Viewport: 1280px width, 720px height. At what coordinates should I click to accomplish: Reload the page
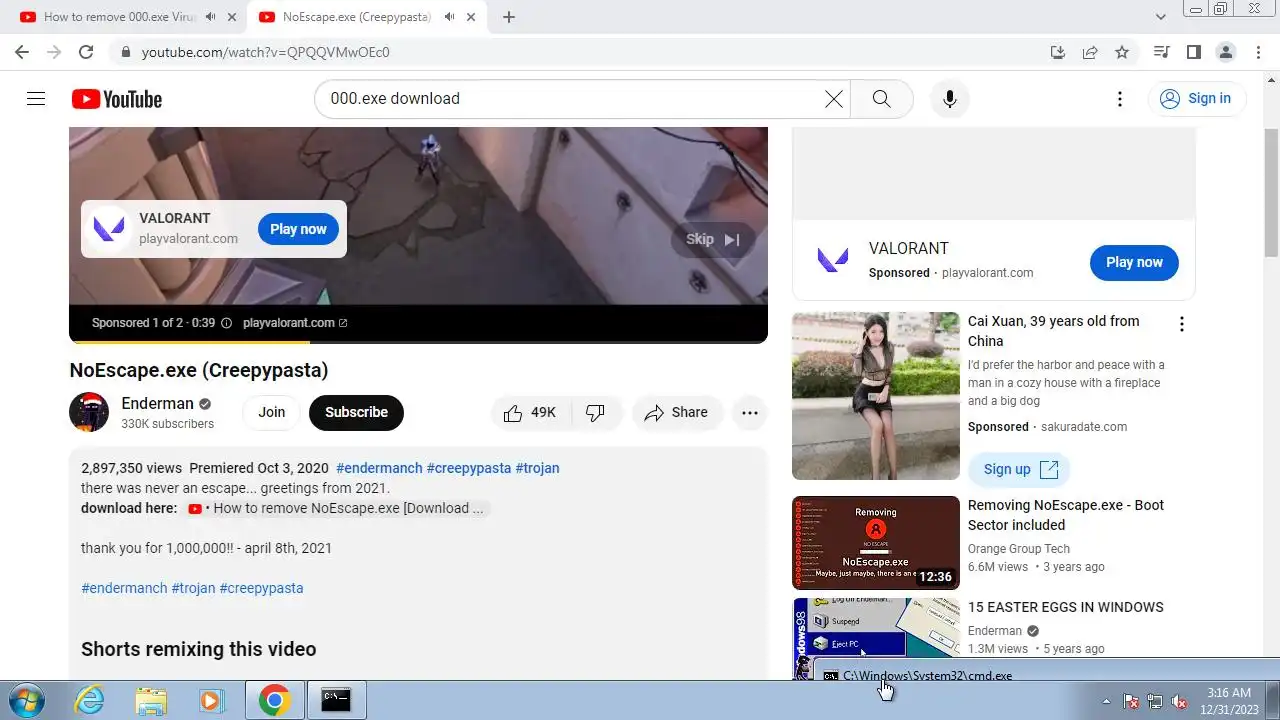point(86,52)
